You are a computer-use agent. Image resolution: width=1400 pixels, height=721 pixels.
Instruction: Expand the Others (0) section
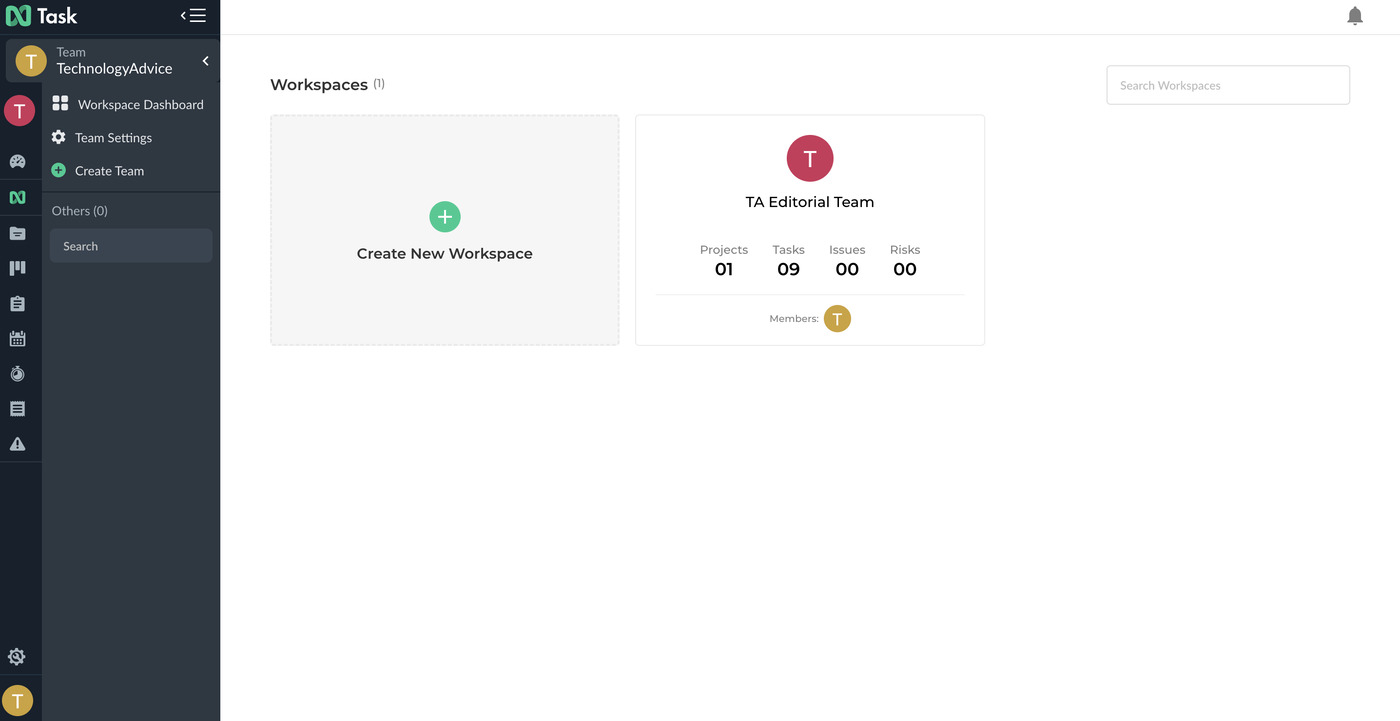(x=79, y=210)
